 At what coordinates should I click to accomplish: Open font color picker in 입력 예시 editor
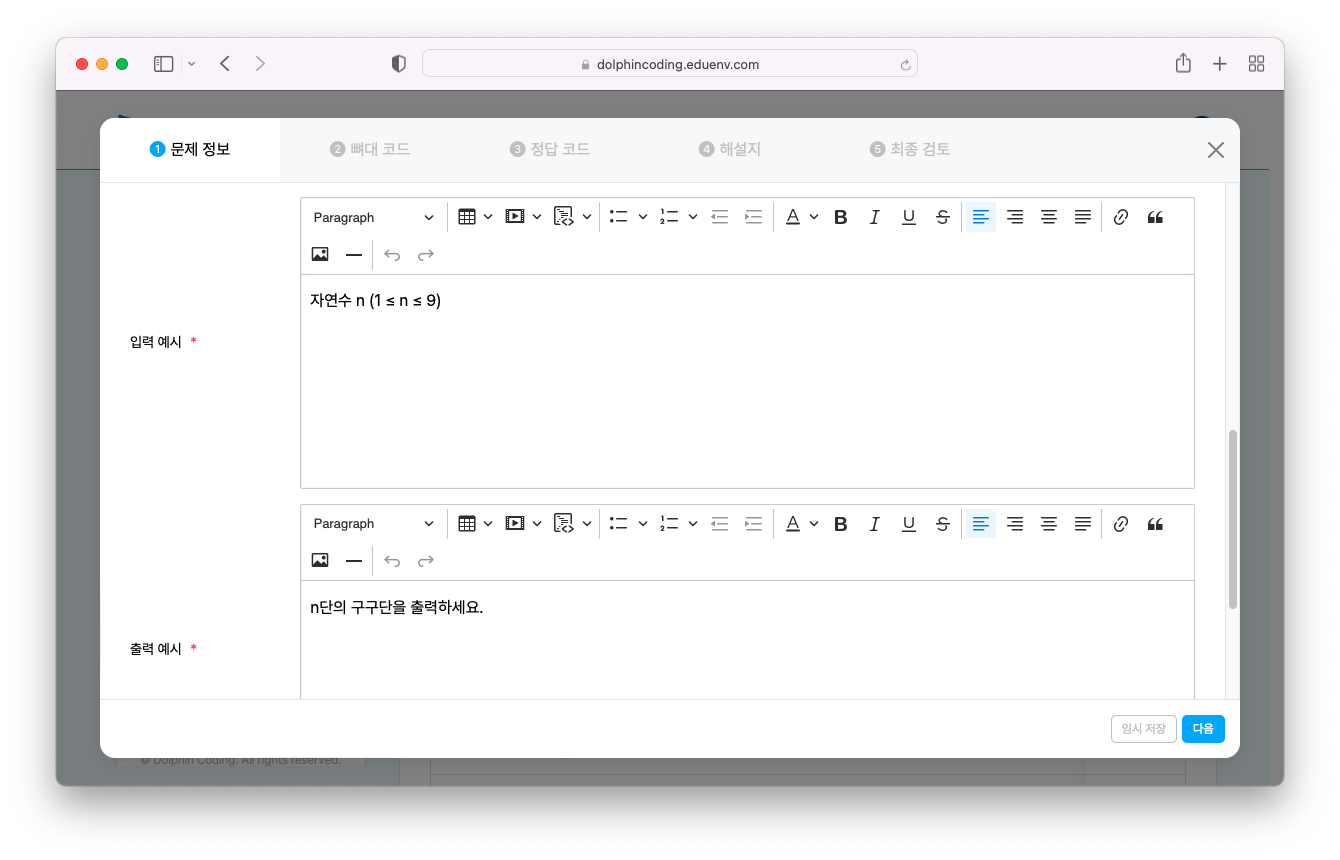(x=793, y=217)
